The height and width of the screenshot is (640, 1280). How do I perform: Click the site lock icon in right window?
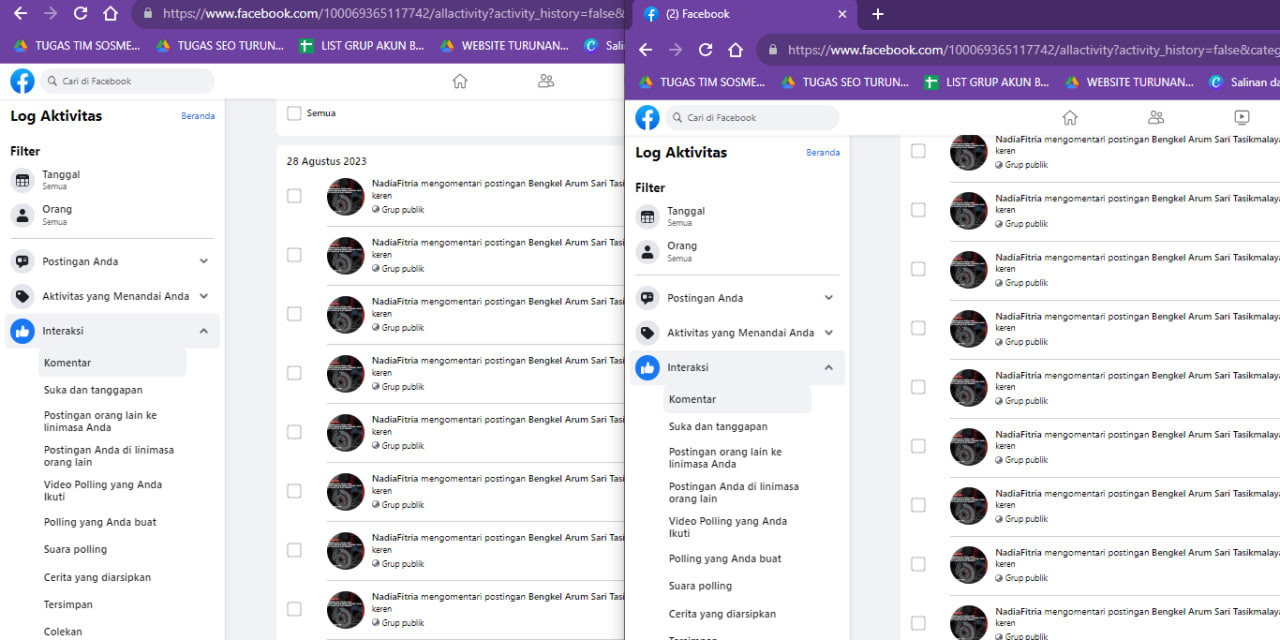773,50
